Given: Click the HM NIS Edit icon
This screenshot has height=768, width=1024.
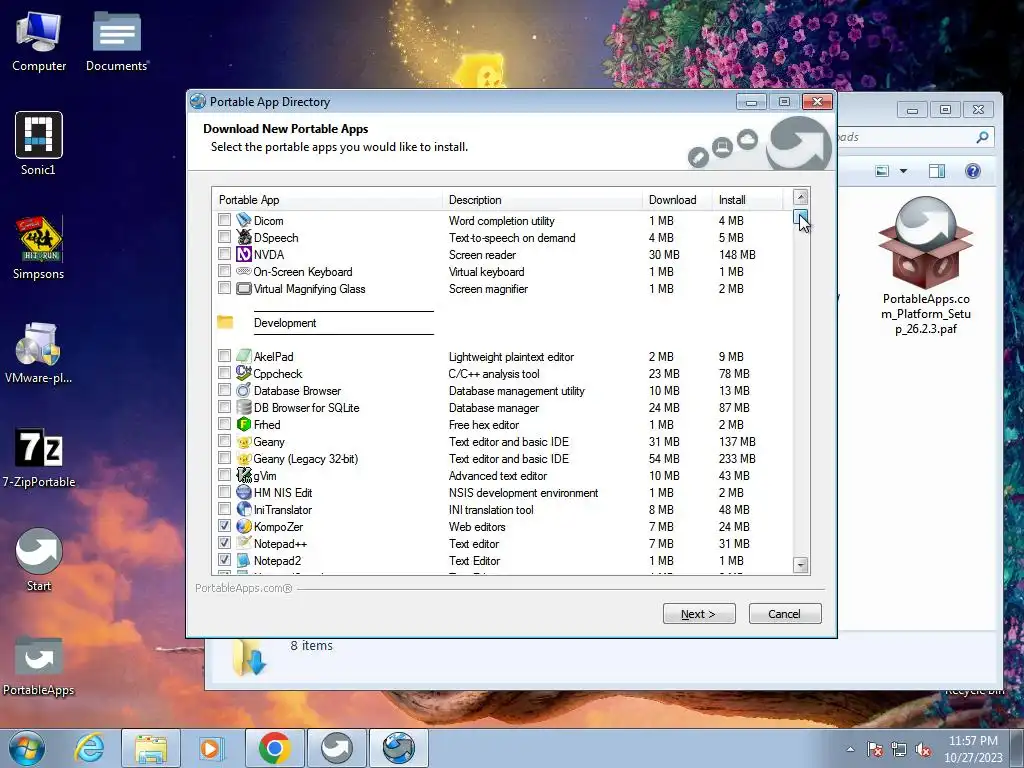Looking at the screenshot, I should click(244, 492).
